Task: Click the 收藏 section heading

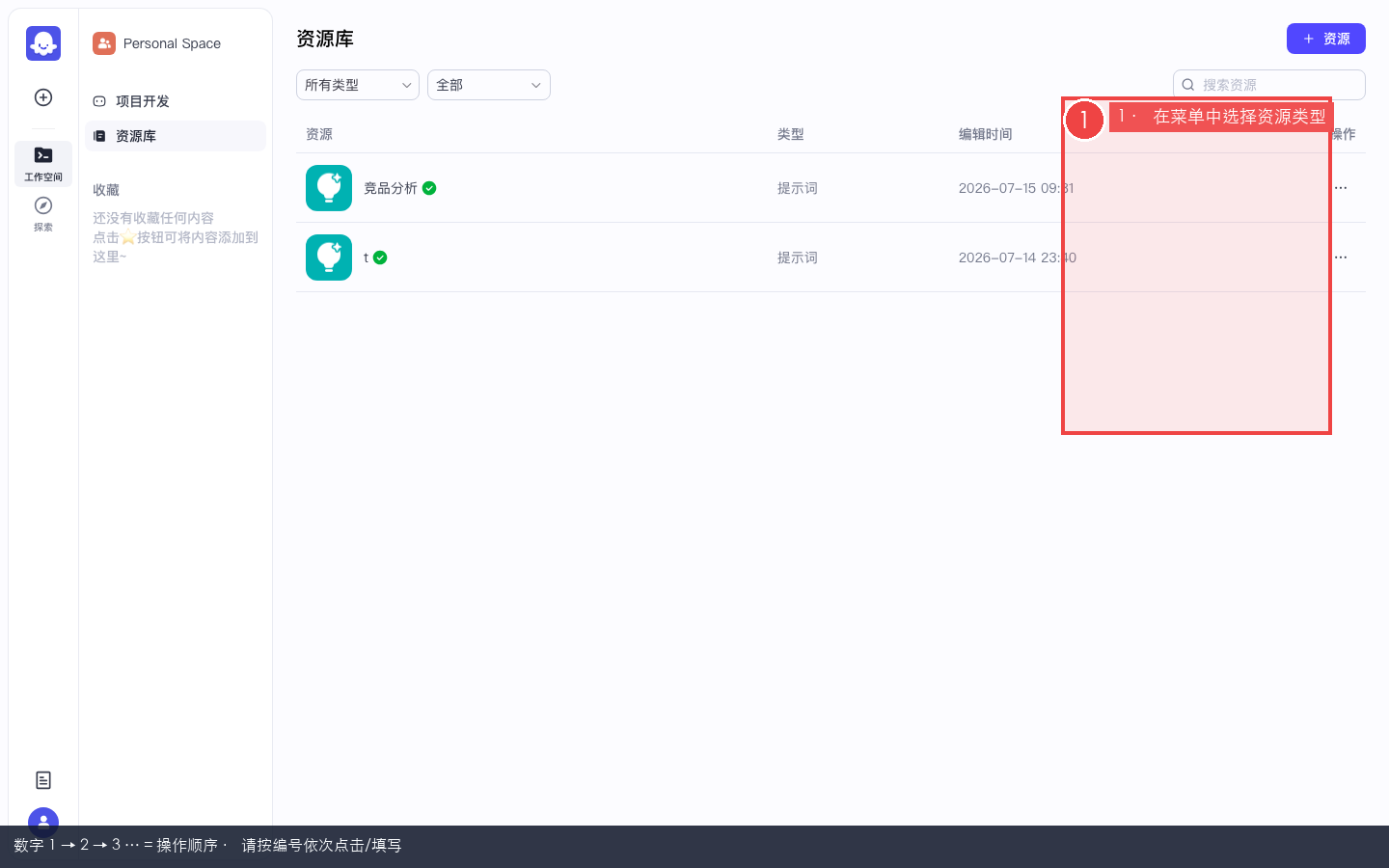Action: click(x=106, y=190)
